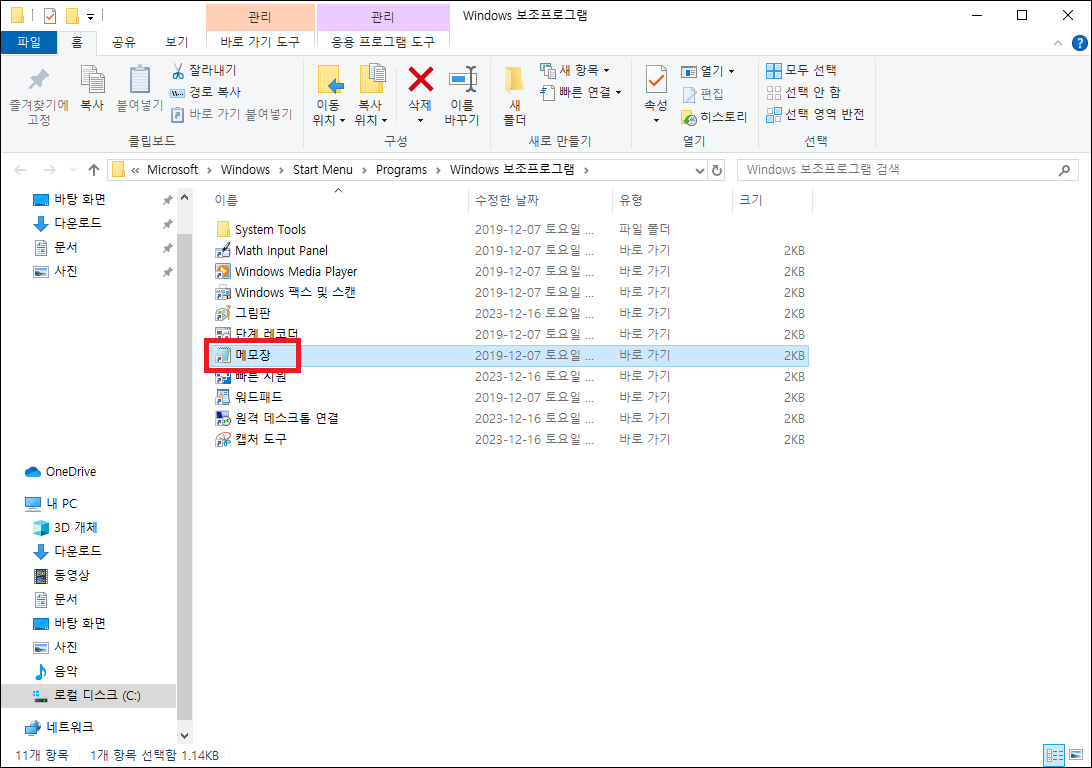Click the Cut (잘라내기) scissors icon

pos(178,70)
